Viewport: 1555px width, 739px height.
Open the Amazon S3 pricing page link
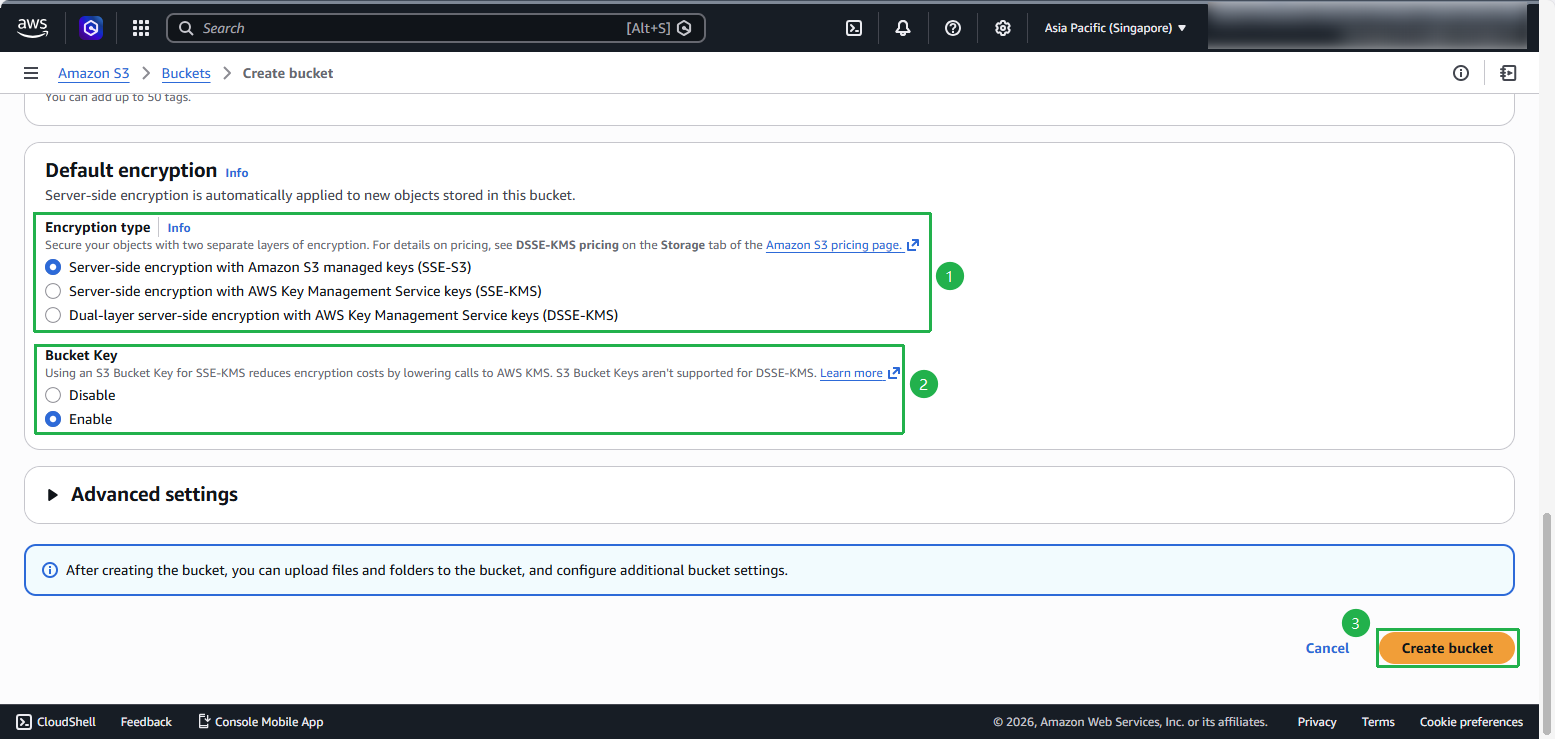pos(834,245)
